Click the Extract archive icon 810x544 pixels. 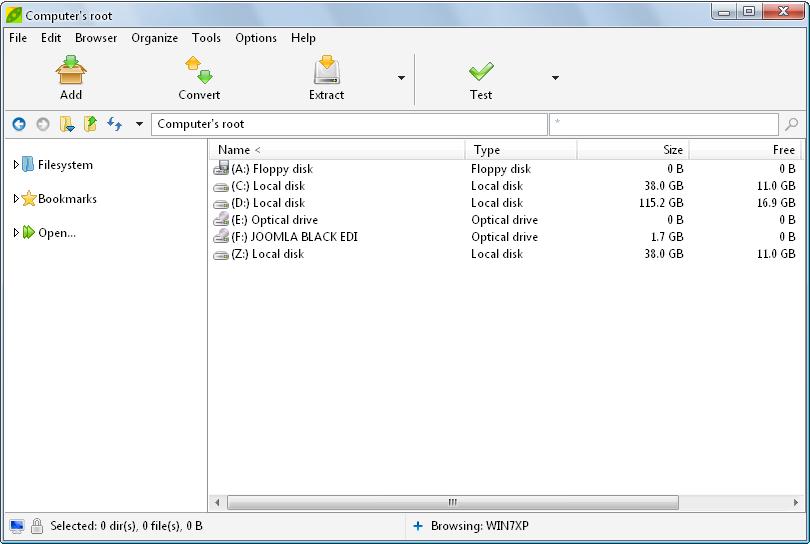coord(326,70)
